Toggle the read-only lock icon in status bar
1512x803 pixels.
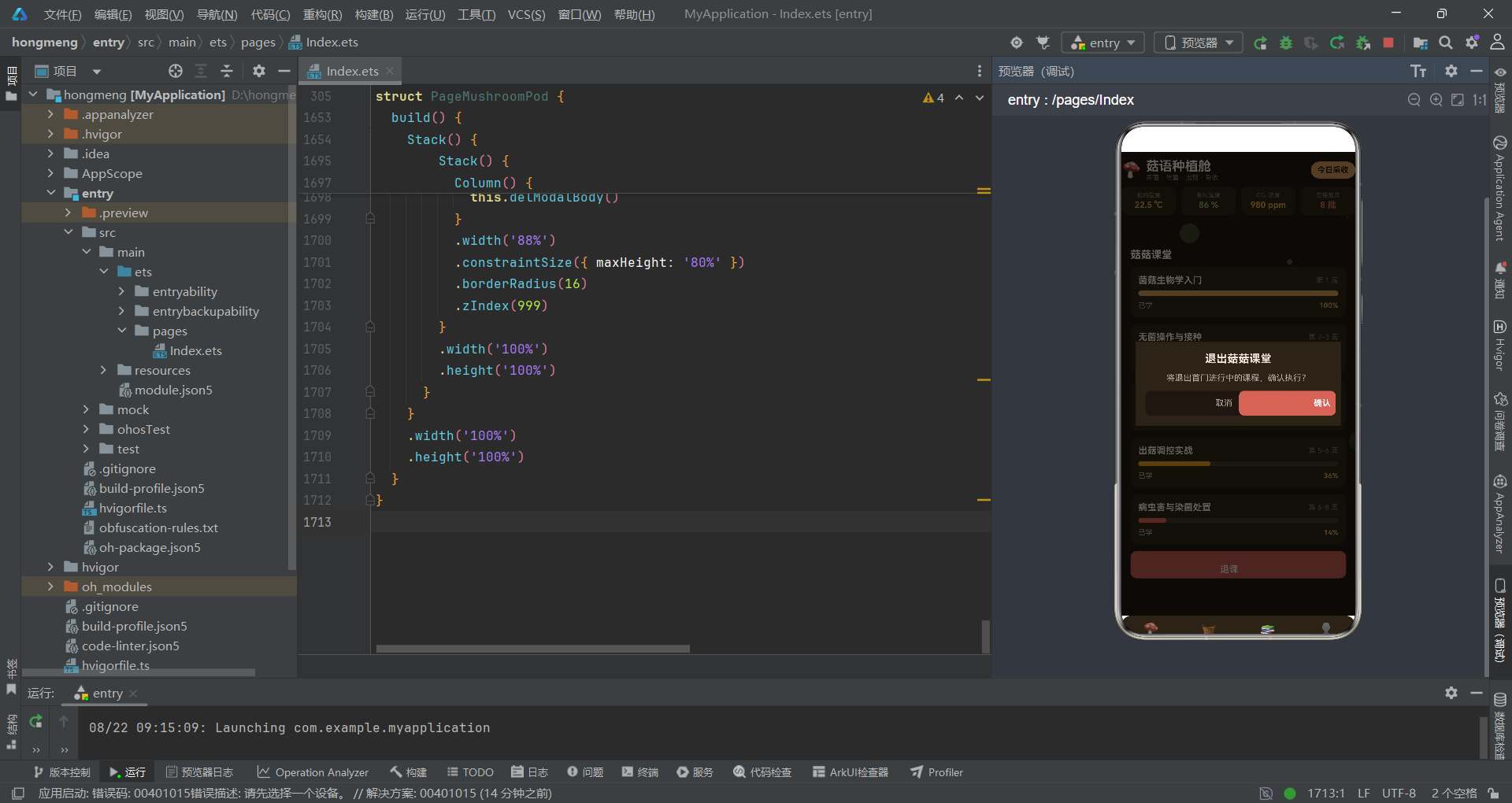(1494, 793)
